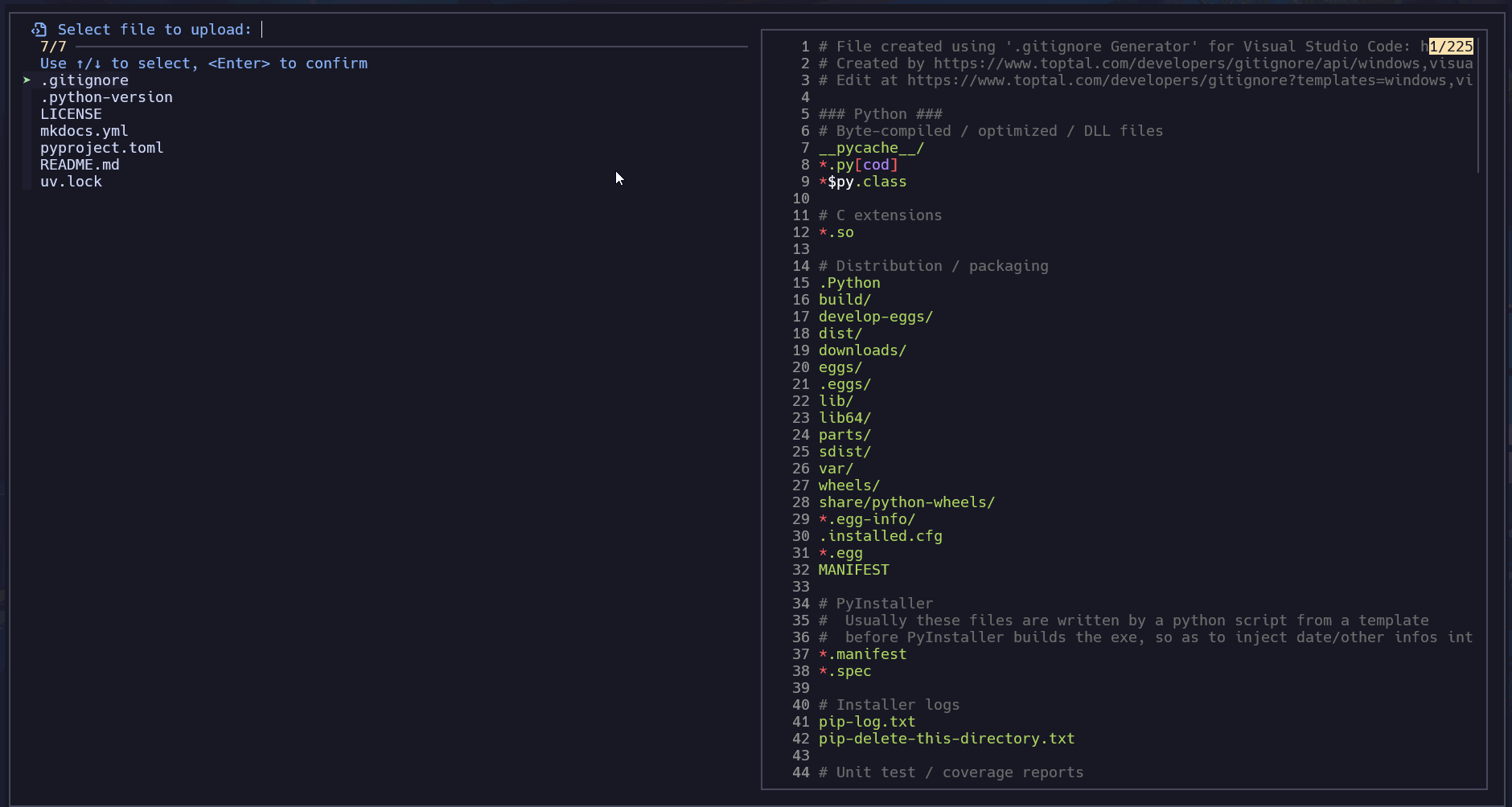Click the preview pane scrollbar
This screenshot has height=807, width=1512.
click(x=1478, y=104)
